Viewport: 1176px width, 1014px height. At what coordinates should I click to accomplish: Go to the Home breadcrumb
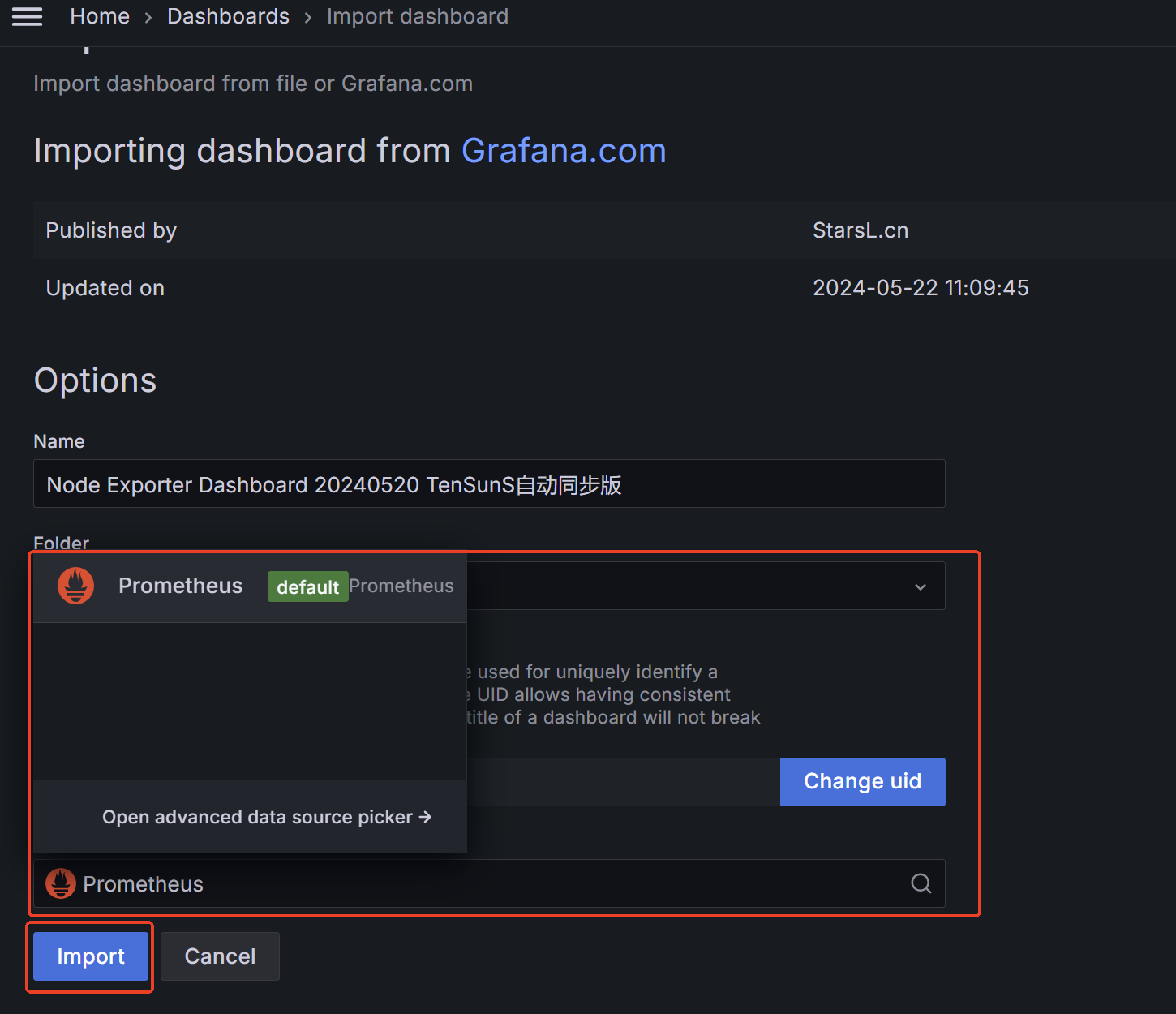pyautogui.click(x=100, y=16)
